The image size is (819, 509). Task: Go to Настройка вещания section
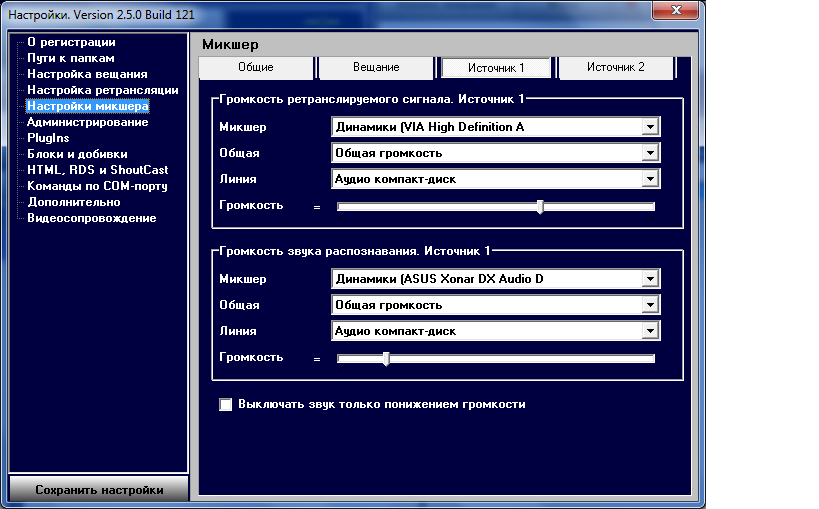[87, 74]
